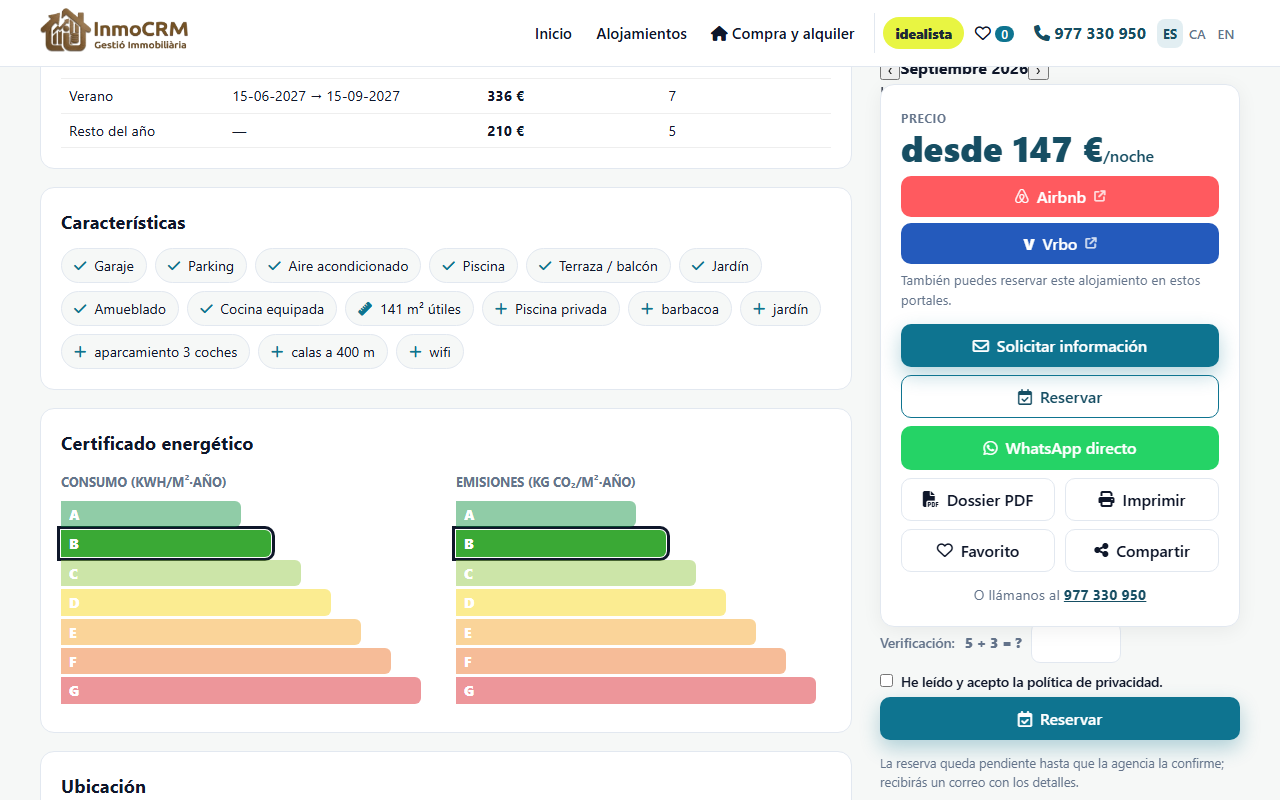Click the Aire acondicionado chip
Screen dimensions: 1280x800
338,266
